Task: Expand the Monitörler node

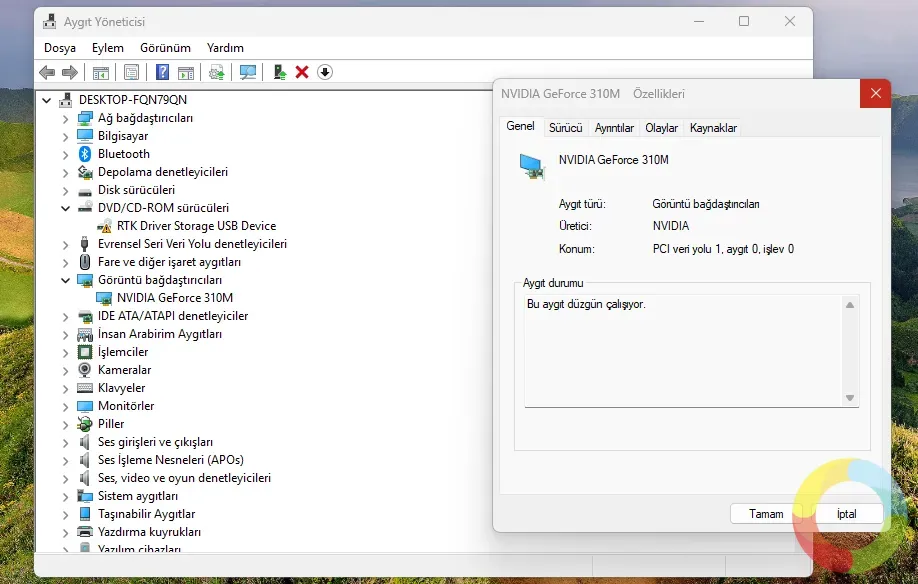Action: click(65, 407)
